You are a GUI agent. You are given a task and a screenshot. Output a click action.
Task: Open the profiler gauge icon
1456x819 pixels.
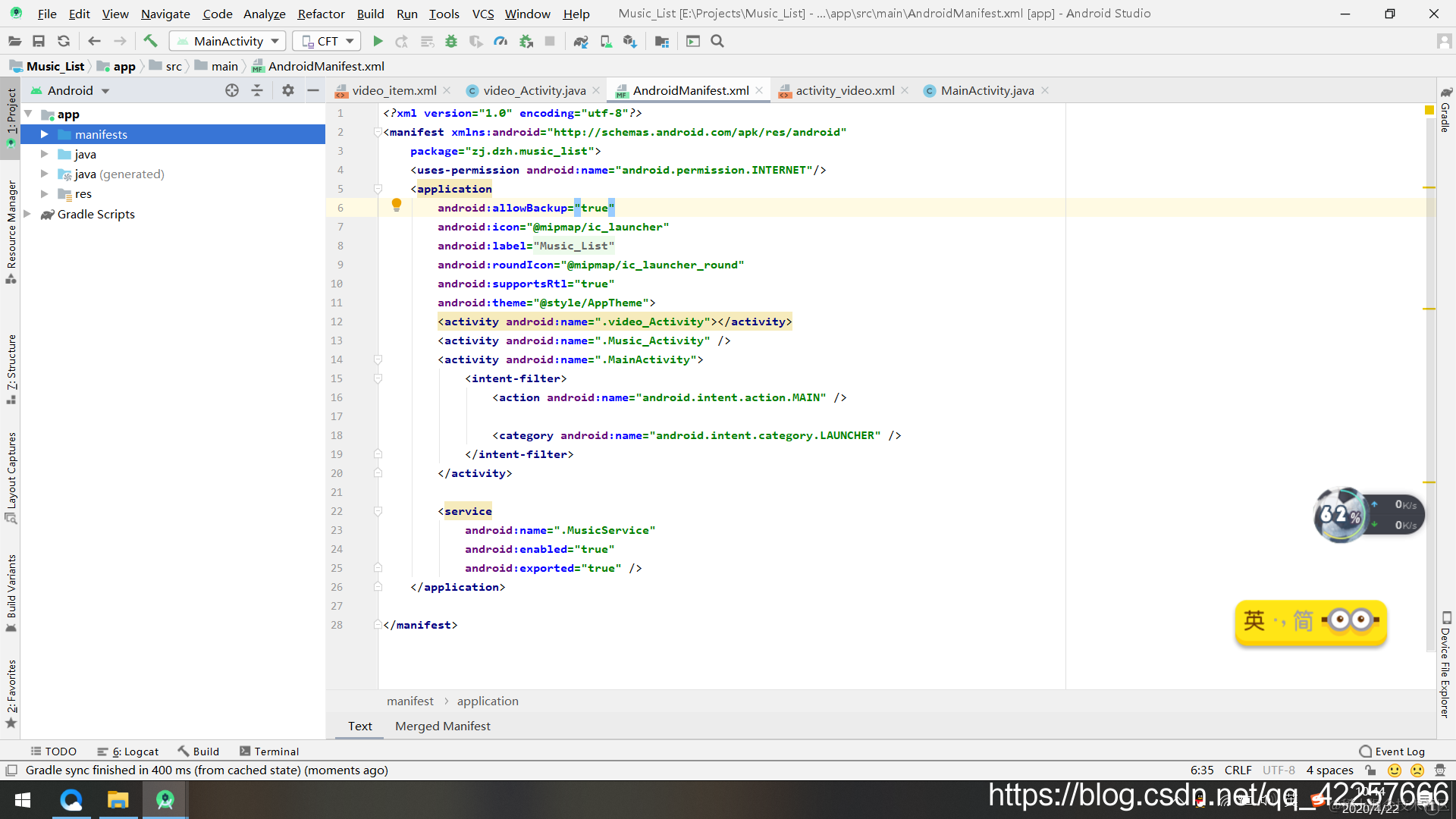(500, 41)
